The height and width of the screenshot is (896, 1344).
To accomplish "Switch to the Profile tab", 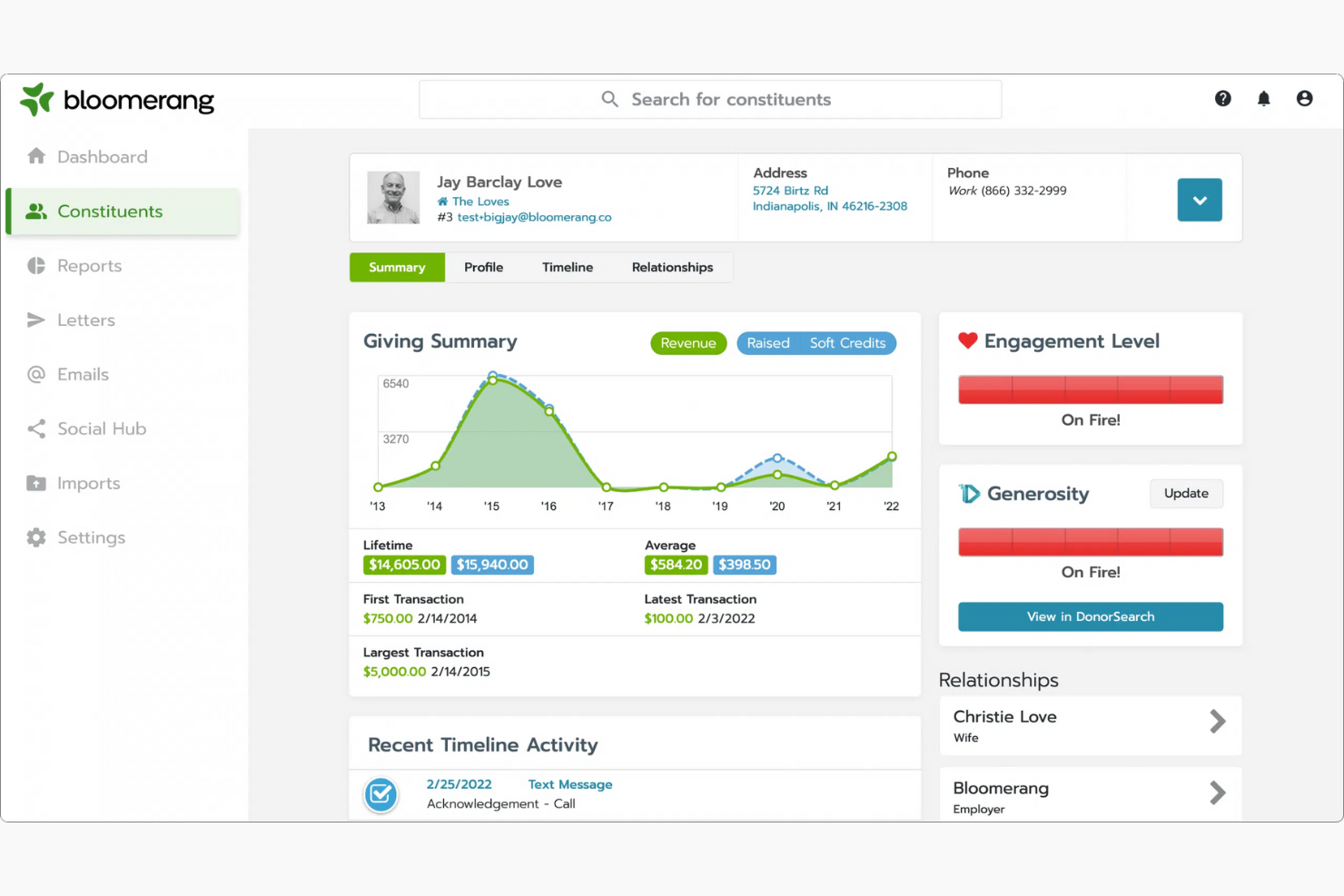I will [x=483, y=267].
